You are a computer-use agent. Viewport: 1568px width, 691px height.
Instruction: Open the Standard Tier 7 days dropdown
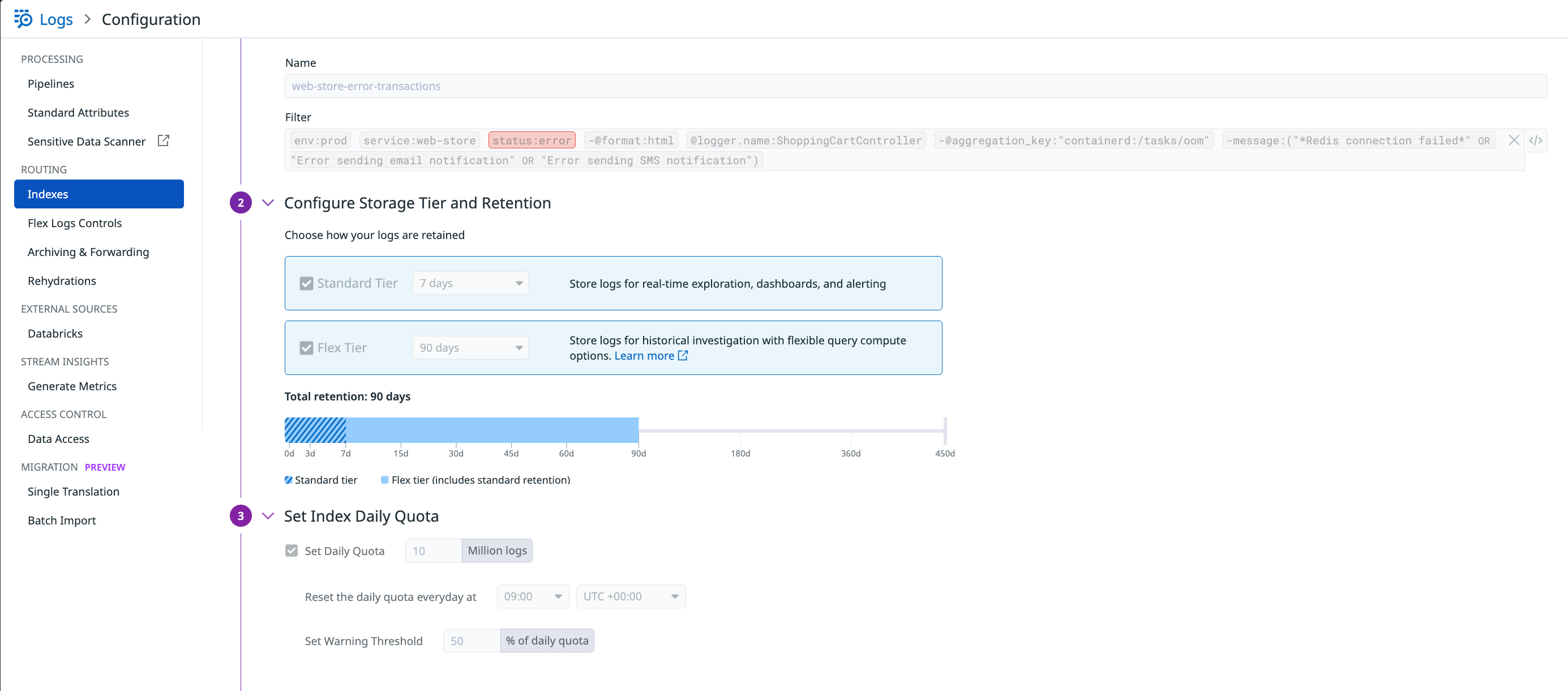(x=470, y=283)
